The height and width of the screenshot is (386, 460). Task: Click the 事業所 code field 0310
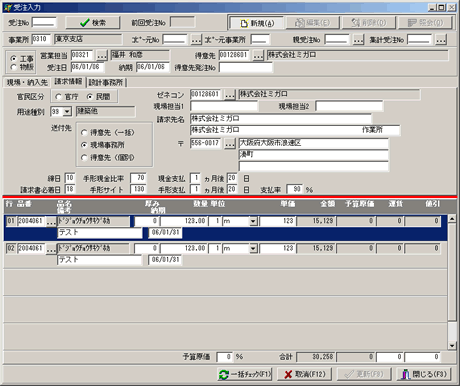click(41, 39)
